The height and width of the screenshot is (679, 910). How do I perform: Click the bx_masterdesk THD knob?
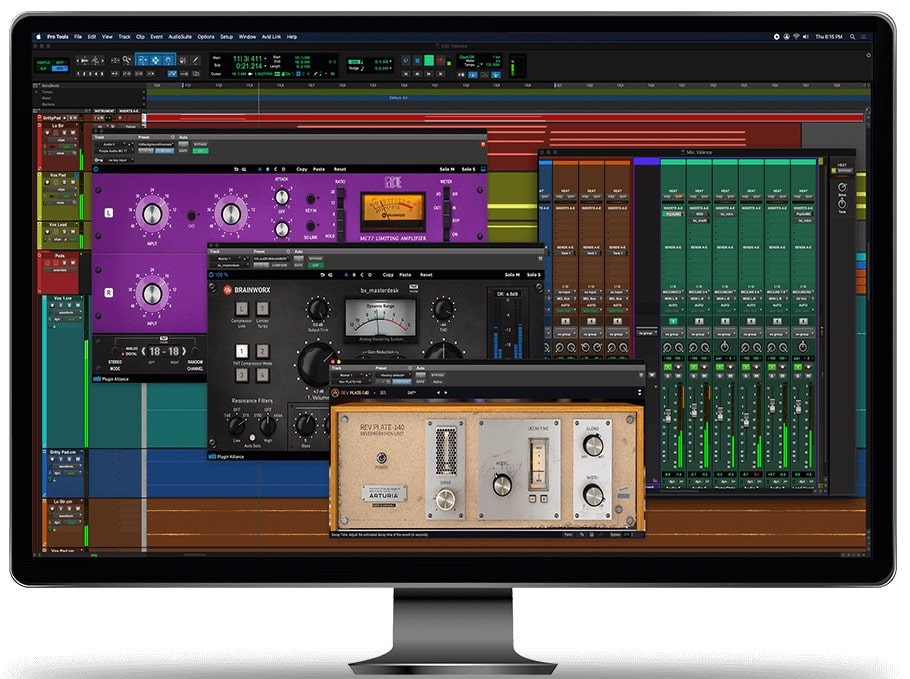(443, 308)
